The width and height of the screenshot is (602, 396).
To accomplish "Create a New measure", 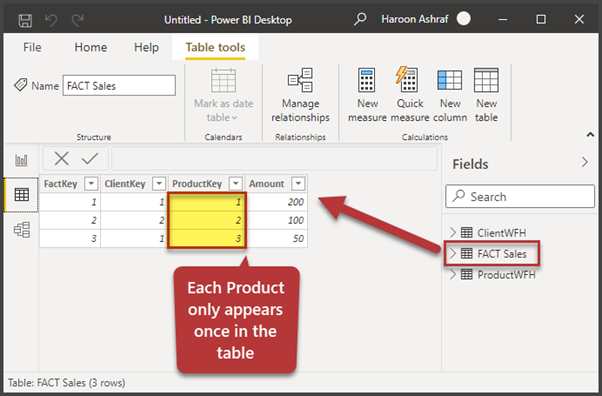I will [367, 95].
